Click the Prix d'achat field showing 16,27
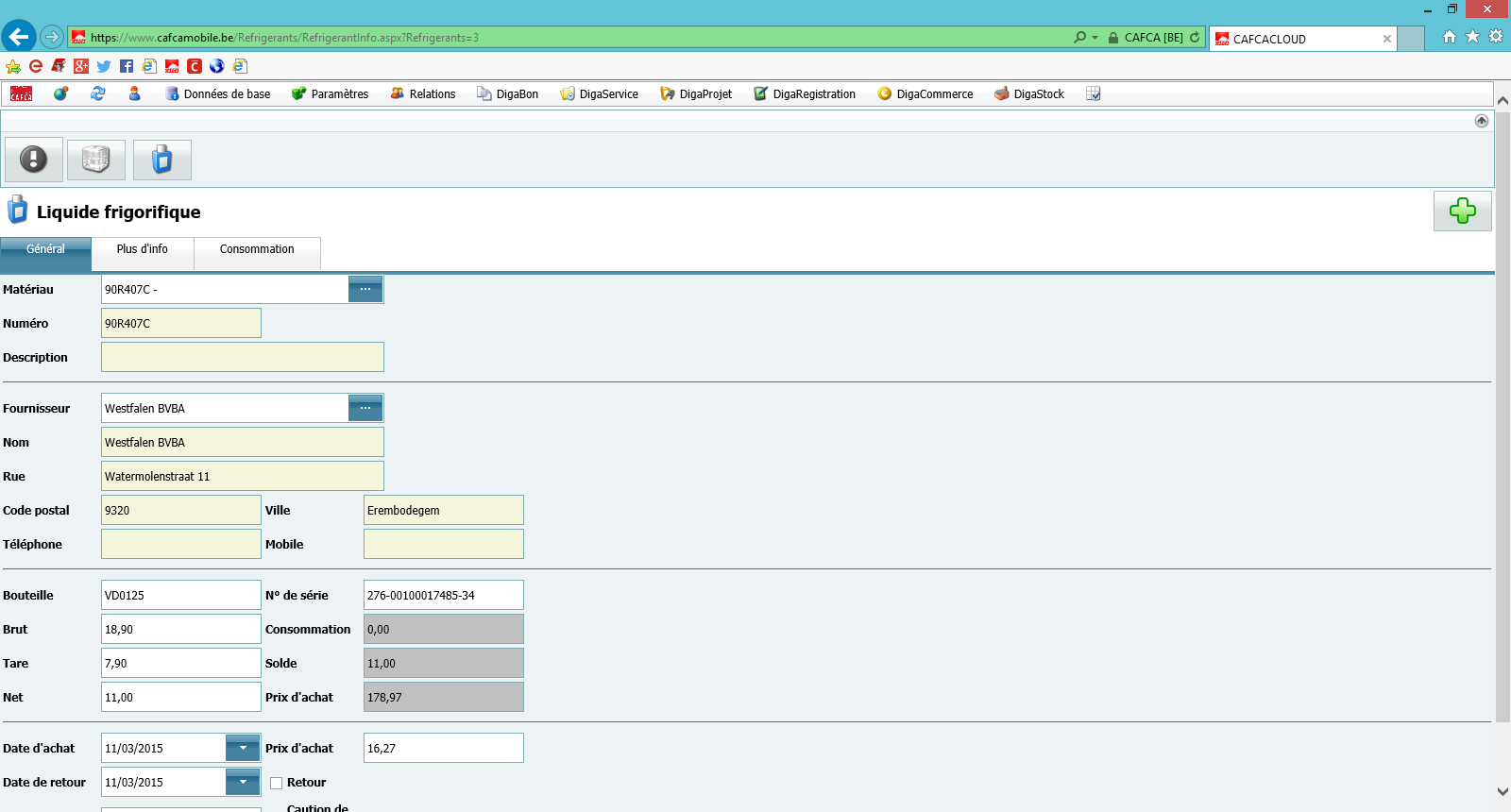Viewport: 1511px width, 812px height. [444, 748]
